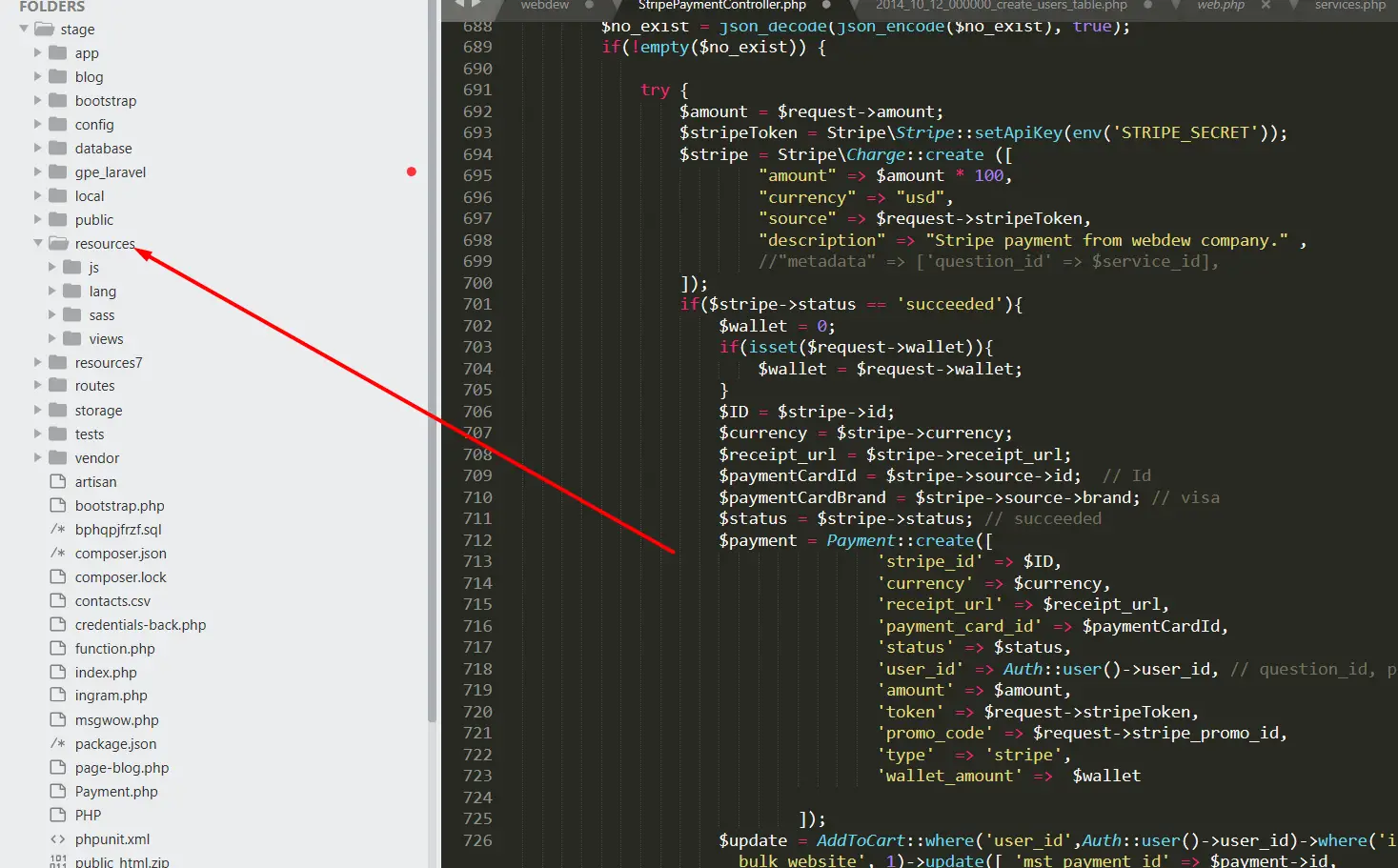Click the tests folder icon

[x=58, y=434]
